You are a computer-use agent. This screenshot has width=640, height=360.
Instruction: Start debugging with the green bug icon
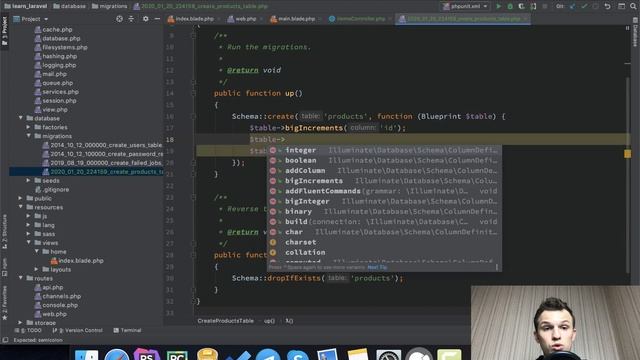click(510, 6)
